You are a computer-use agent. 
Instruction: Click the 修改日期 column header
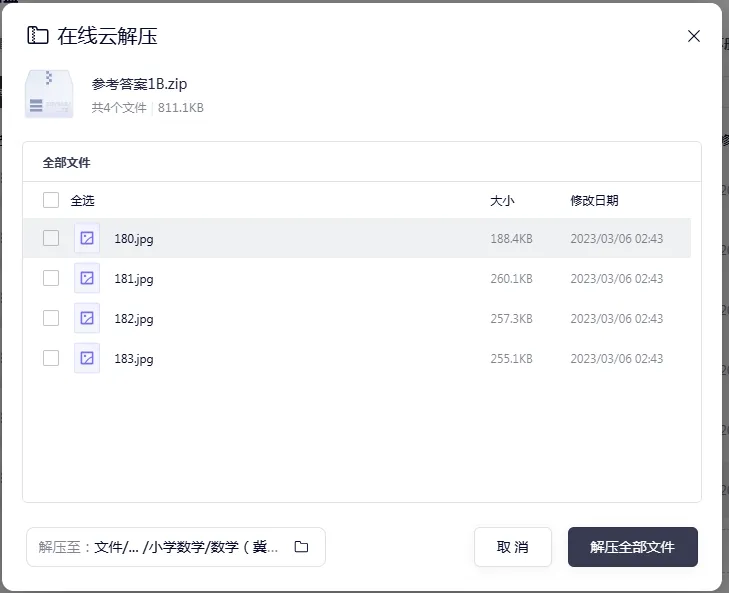[x=594, y=200]
